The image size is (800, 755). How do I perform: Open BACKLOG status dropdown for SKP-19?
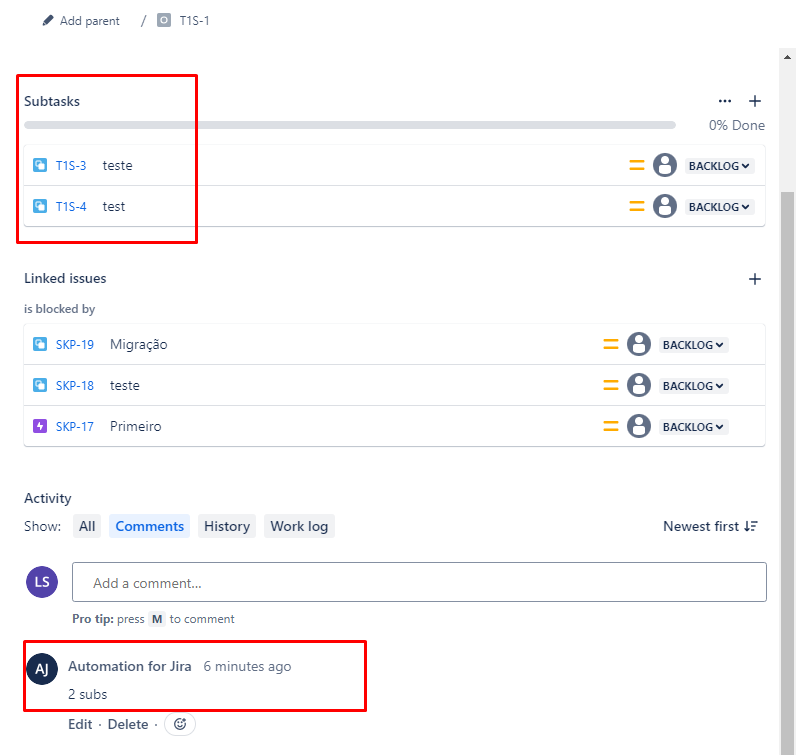[x=693, y=345]
